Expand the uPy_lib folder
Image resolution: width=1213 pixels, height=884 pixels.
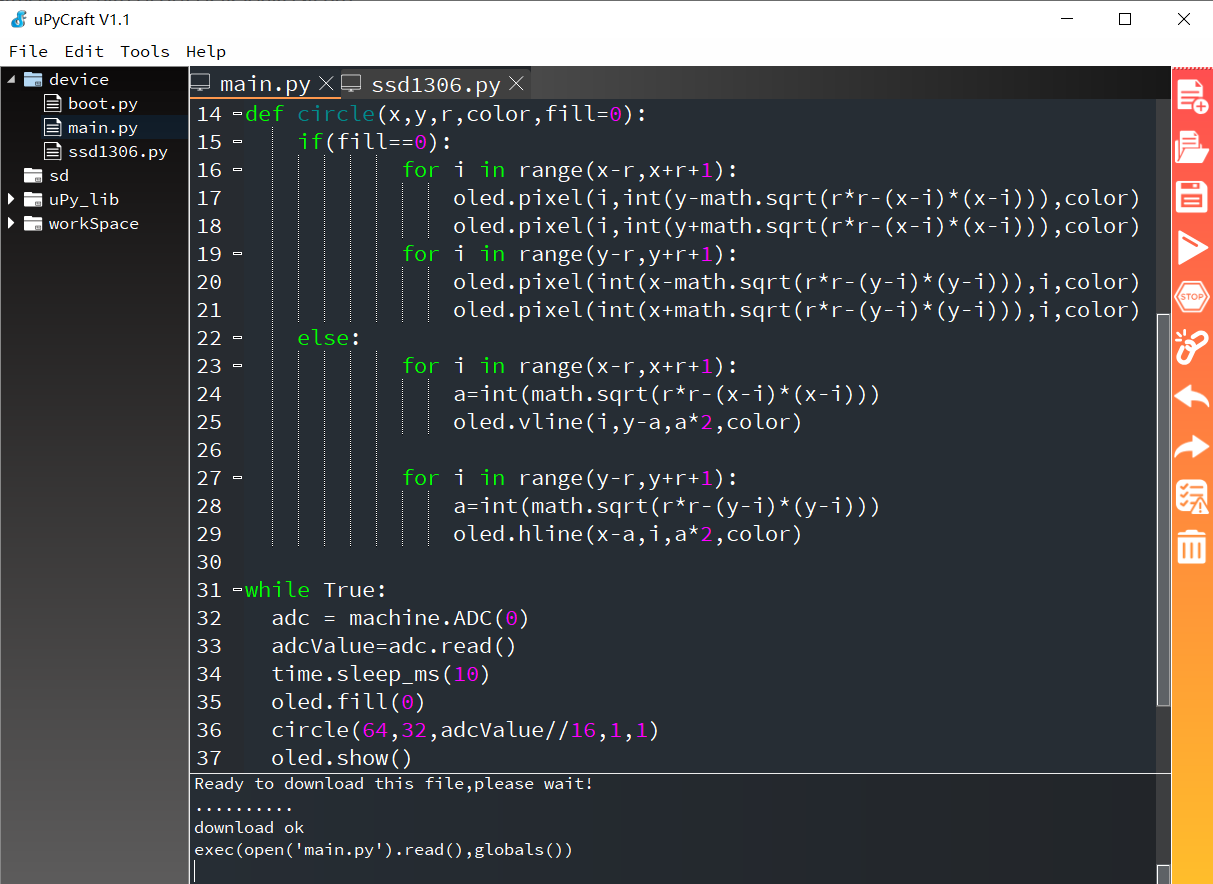(10, 199)
